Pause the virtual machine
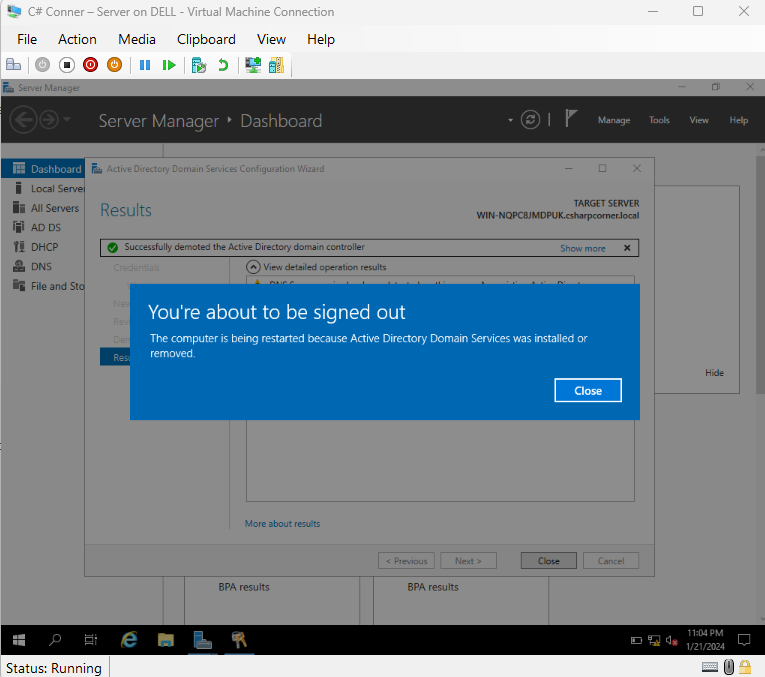Screen dimensions: 765x677 145,65
